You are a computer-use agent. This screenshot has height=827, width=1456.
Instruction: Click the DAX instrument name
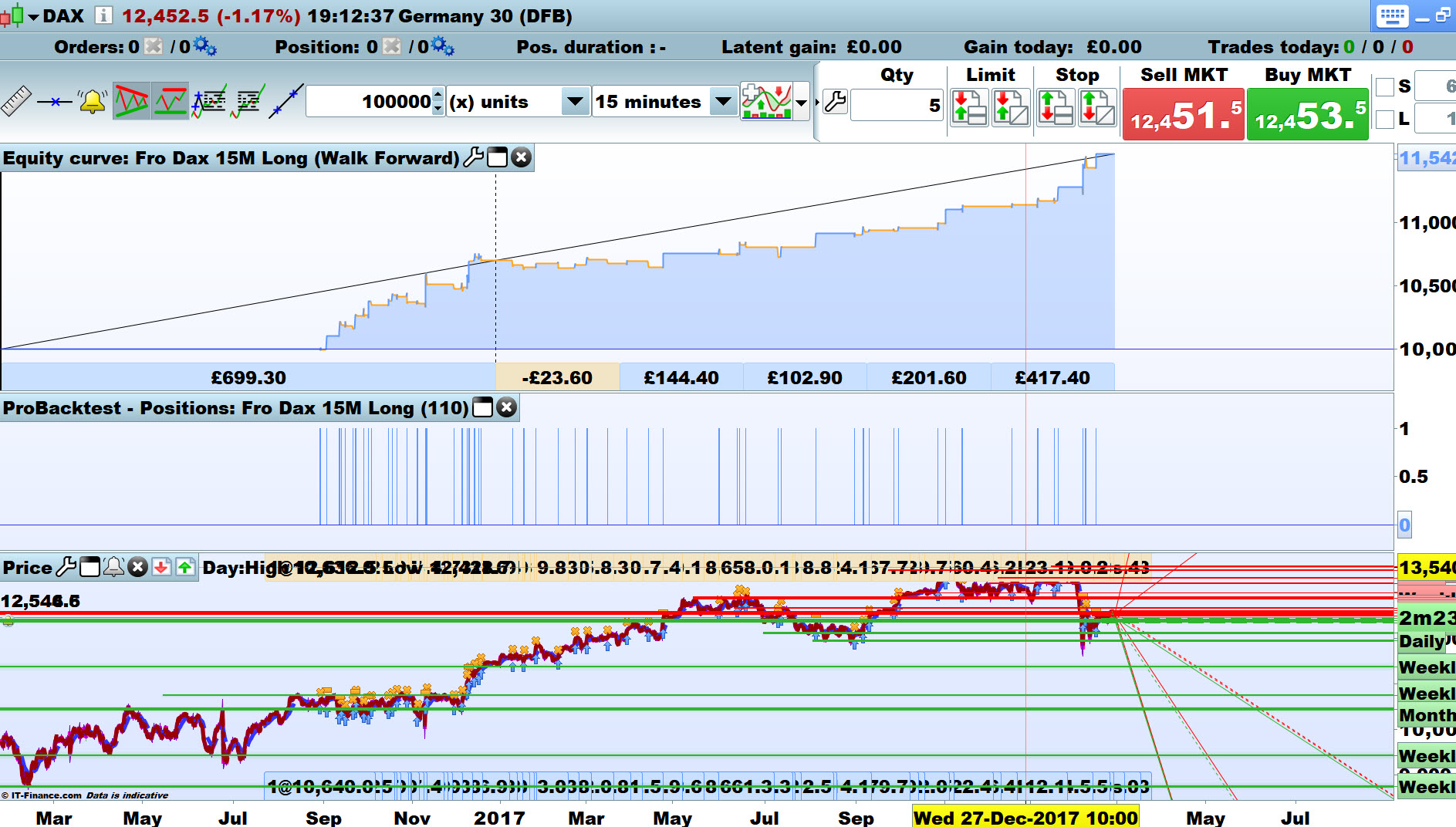pyautogui.click(x=63, y=16)
